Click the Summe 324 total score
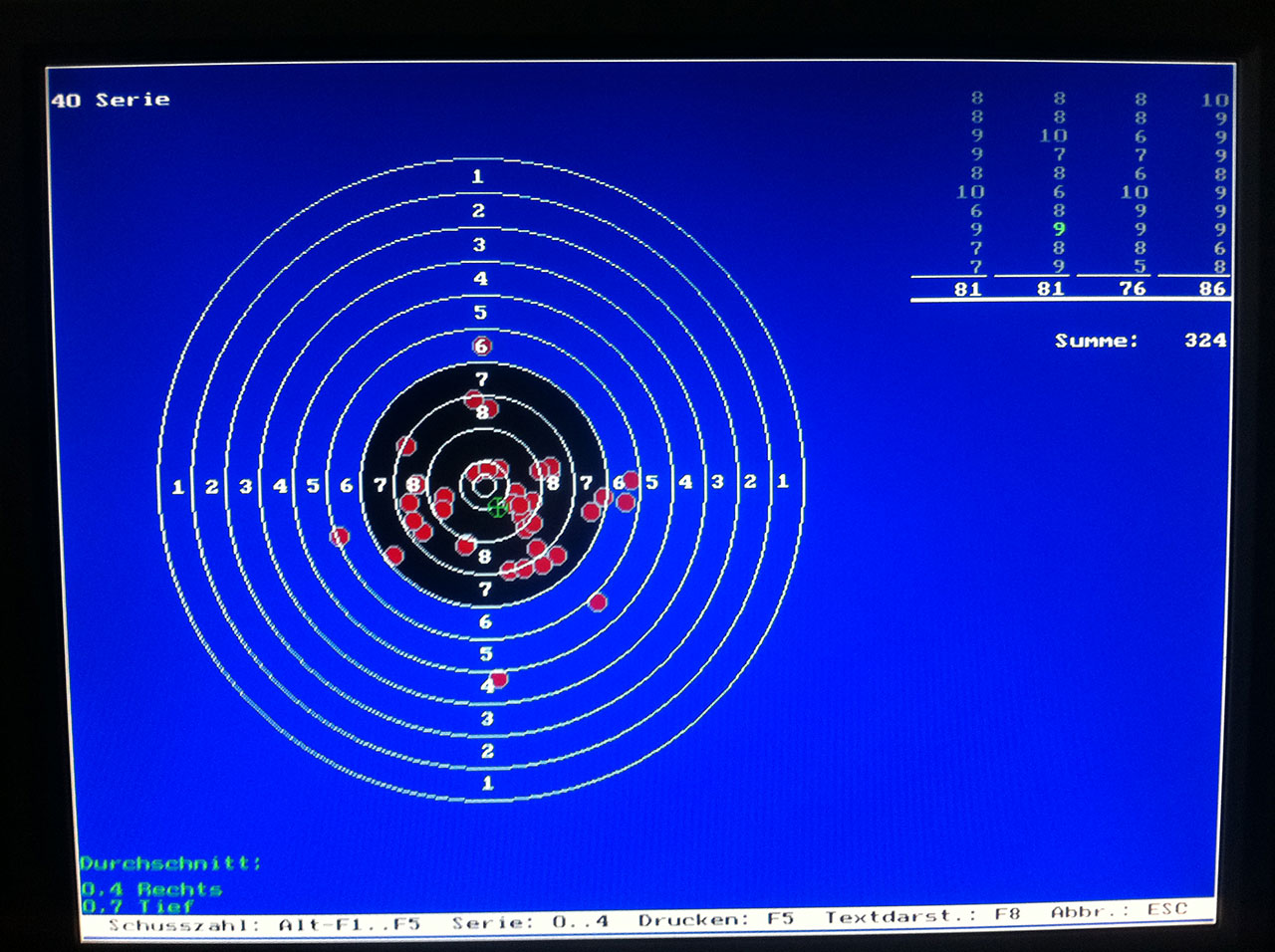Image resolution: width=1275 pixels, height=952 pixels. coord(1140,341)
